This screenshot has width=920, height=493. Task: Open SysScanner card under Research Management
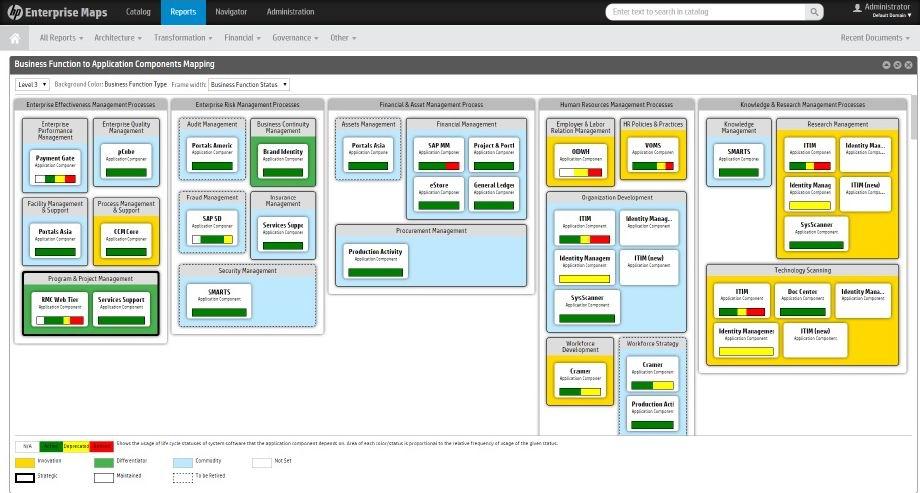pyautogui.click(x=816, y=235)
